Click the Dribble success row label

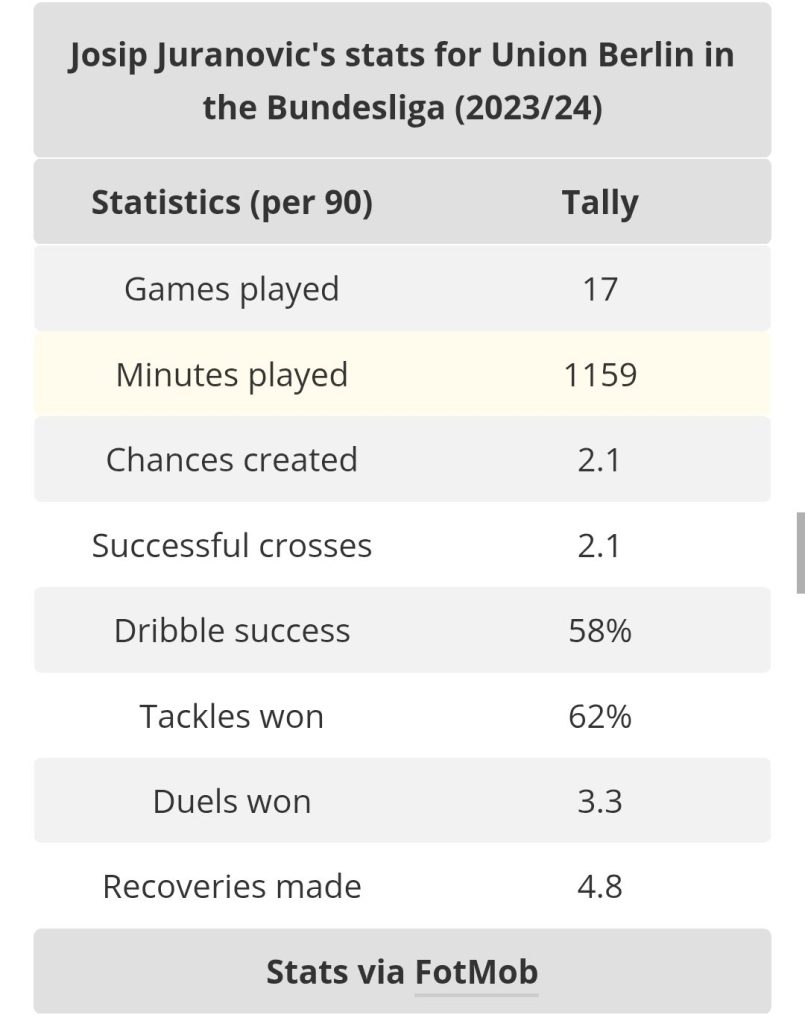coord(232,631)
